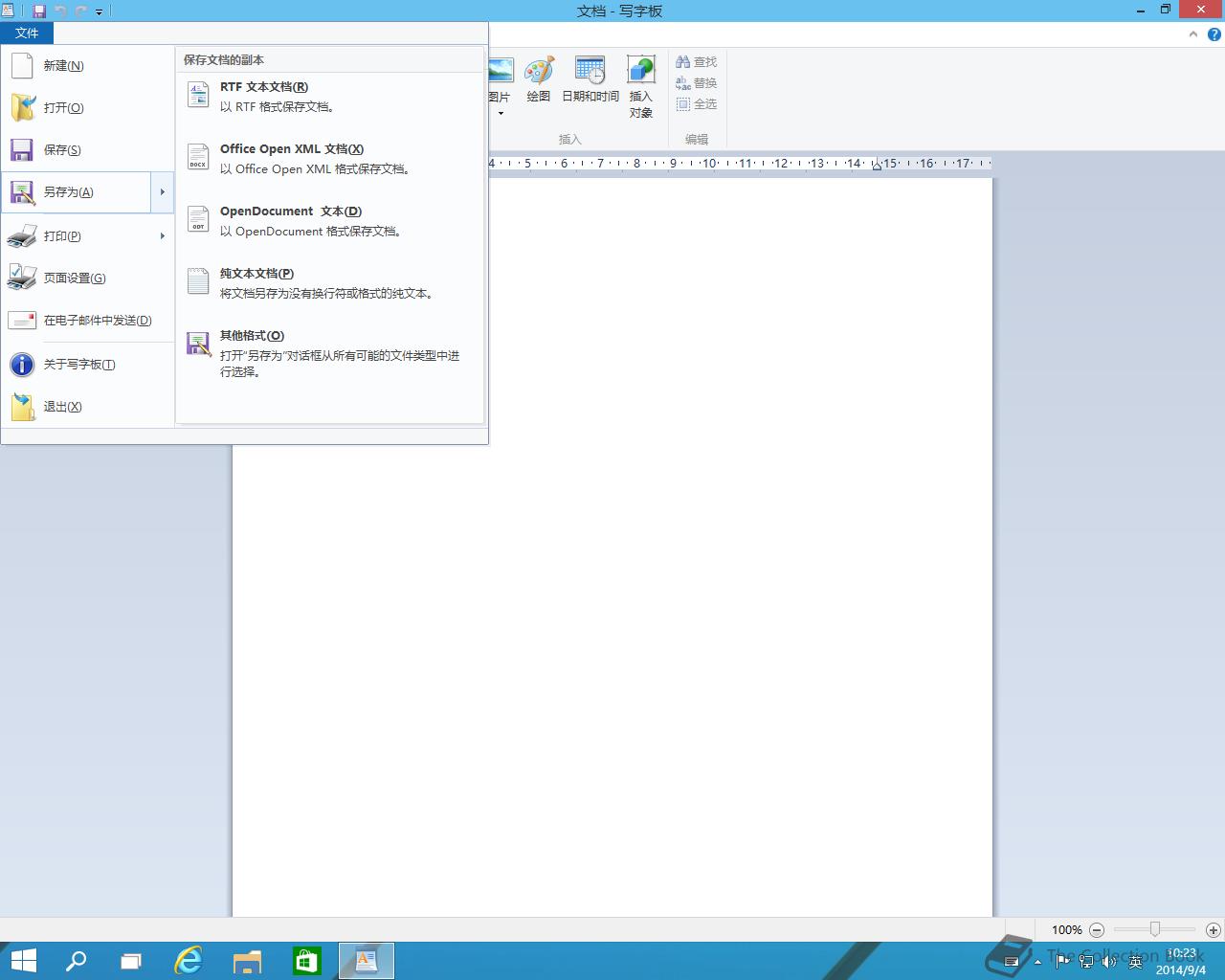Click the WordPad taskbar button
1225x980 pixels.
[x=367, y=961]
